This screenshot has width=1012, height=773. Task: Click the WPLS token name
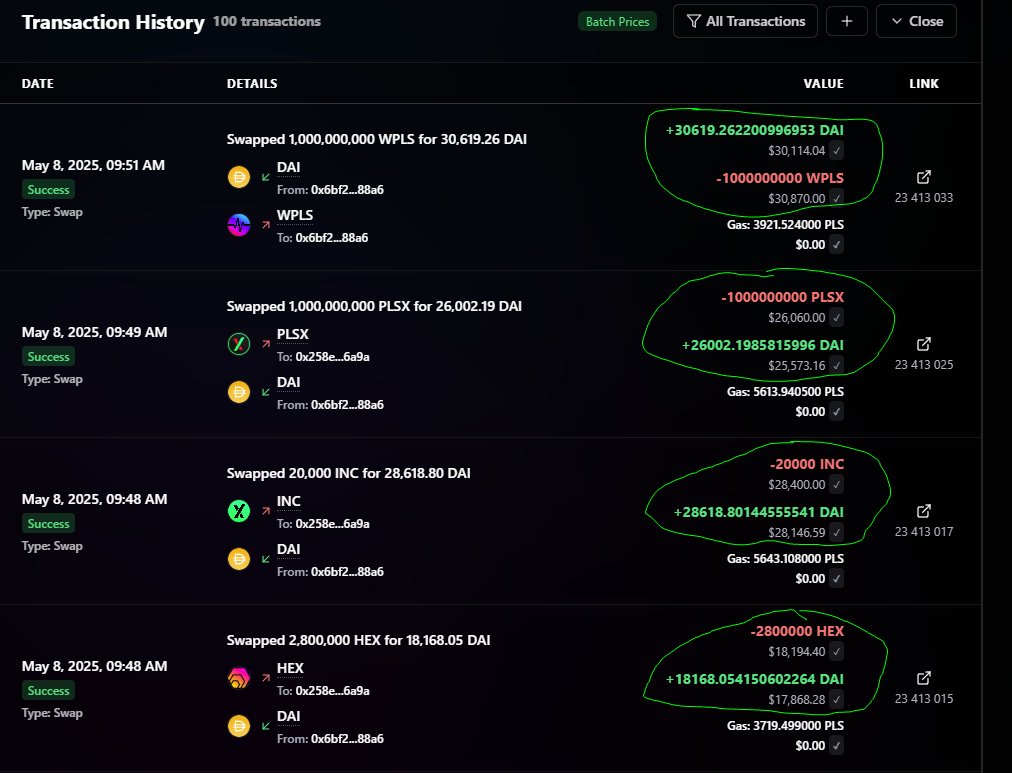pyautogui.click(x=295, y=215)
